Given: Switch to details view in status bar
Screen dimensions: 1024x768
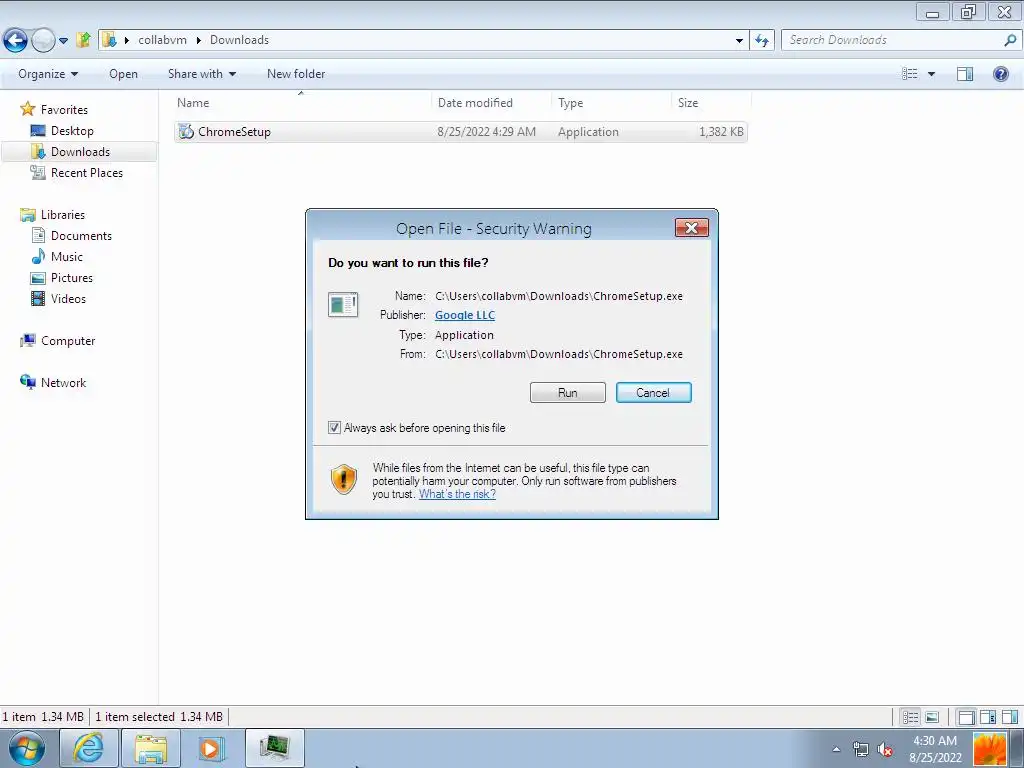Looking at the screenshot, I should click(910, 717).
